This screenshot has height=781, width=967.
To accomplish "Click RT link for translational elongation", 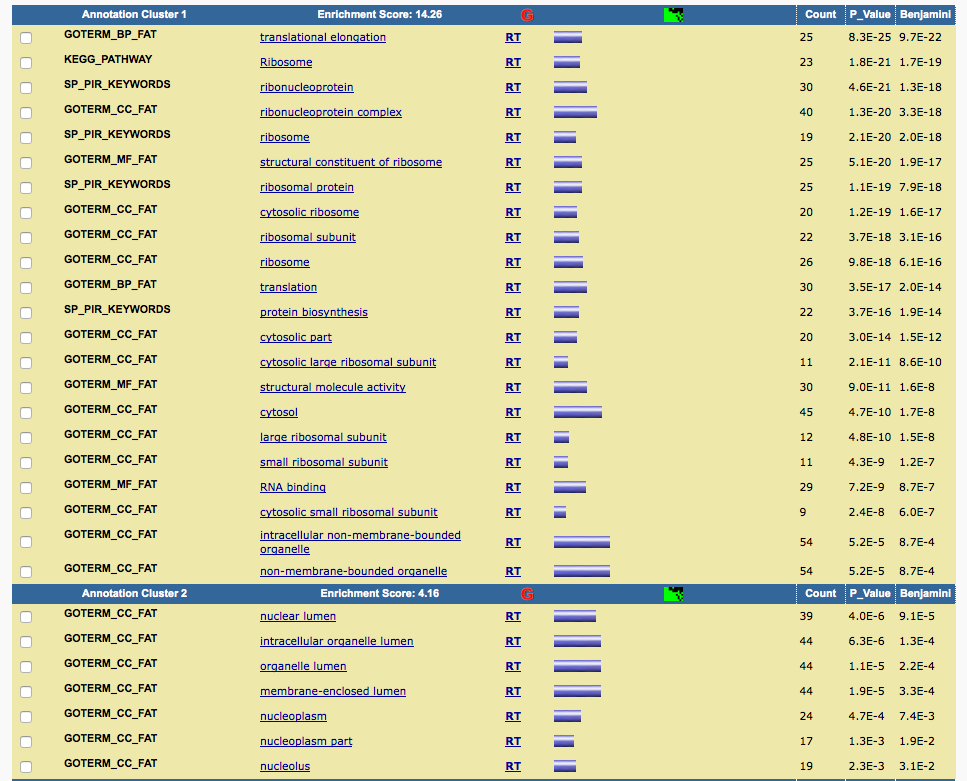I will point(513,37).
